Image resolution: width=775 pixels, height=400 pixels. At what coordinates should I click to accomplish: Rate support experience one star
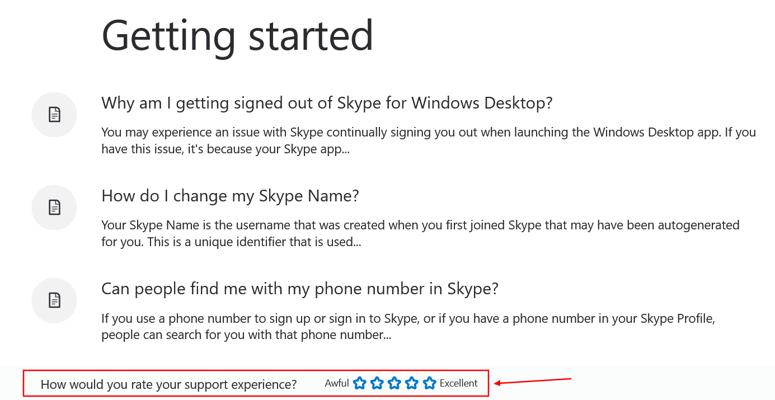coord(360,383)
